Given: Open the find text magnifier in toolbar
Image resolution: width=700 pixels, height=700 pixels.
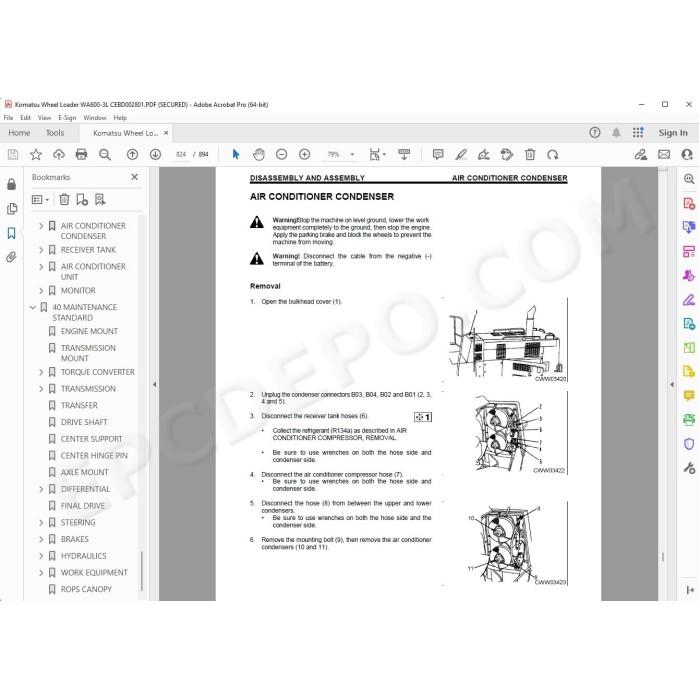Looking at the screenshot, I should [105, 154].
